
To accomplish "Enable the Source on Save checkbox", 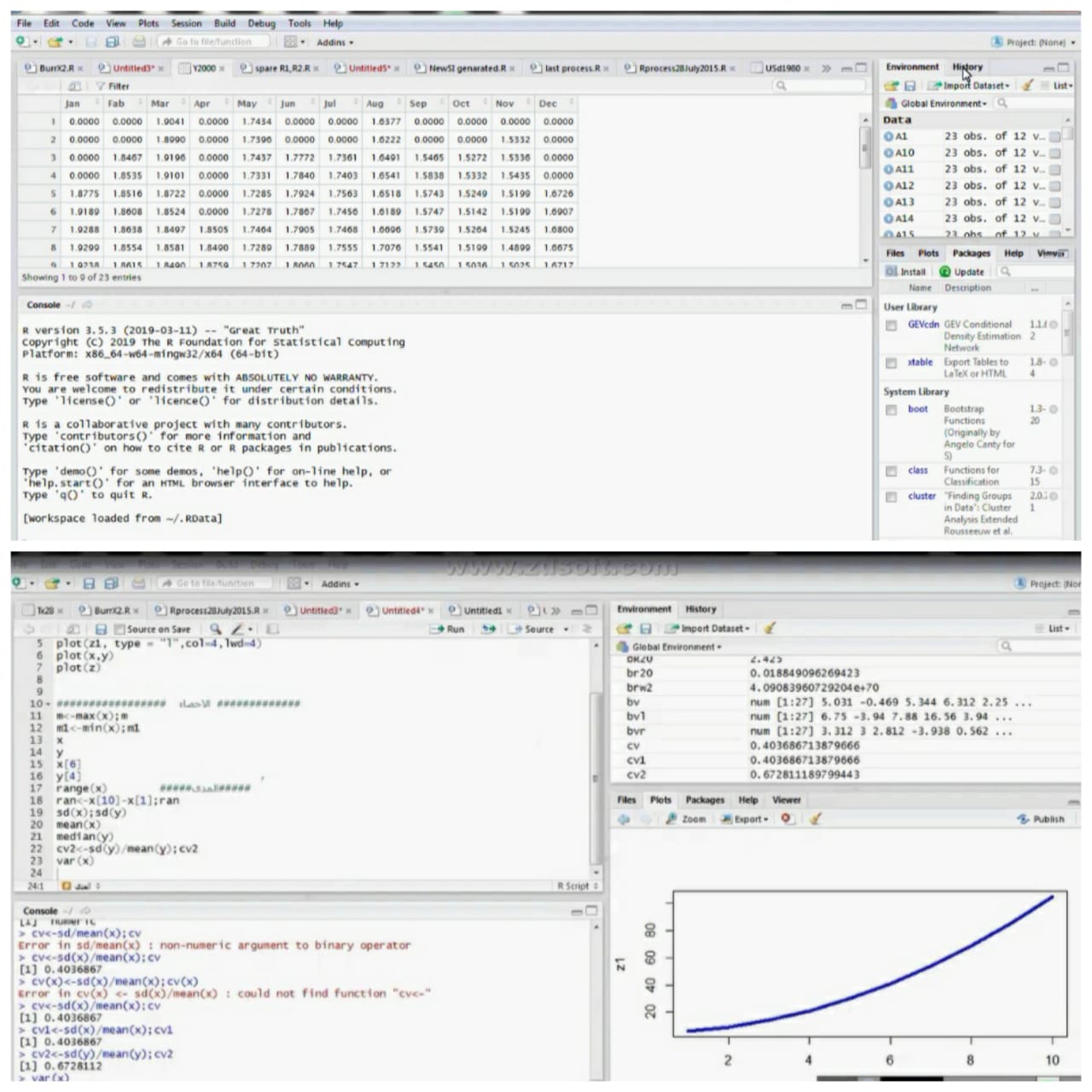I will click(x=120, y=630).
